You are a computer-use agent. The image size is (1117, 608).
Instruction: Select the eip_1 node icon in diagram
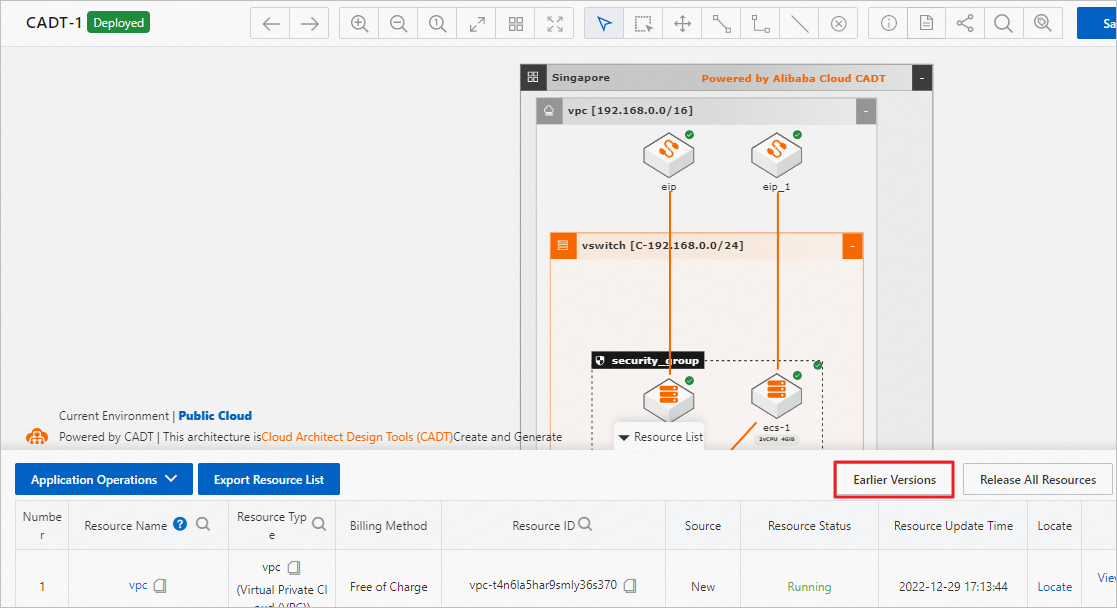coord(776,155)
